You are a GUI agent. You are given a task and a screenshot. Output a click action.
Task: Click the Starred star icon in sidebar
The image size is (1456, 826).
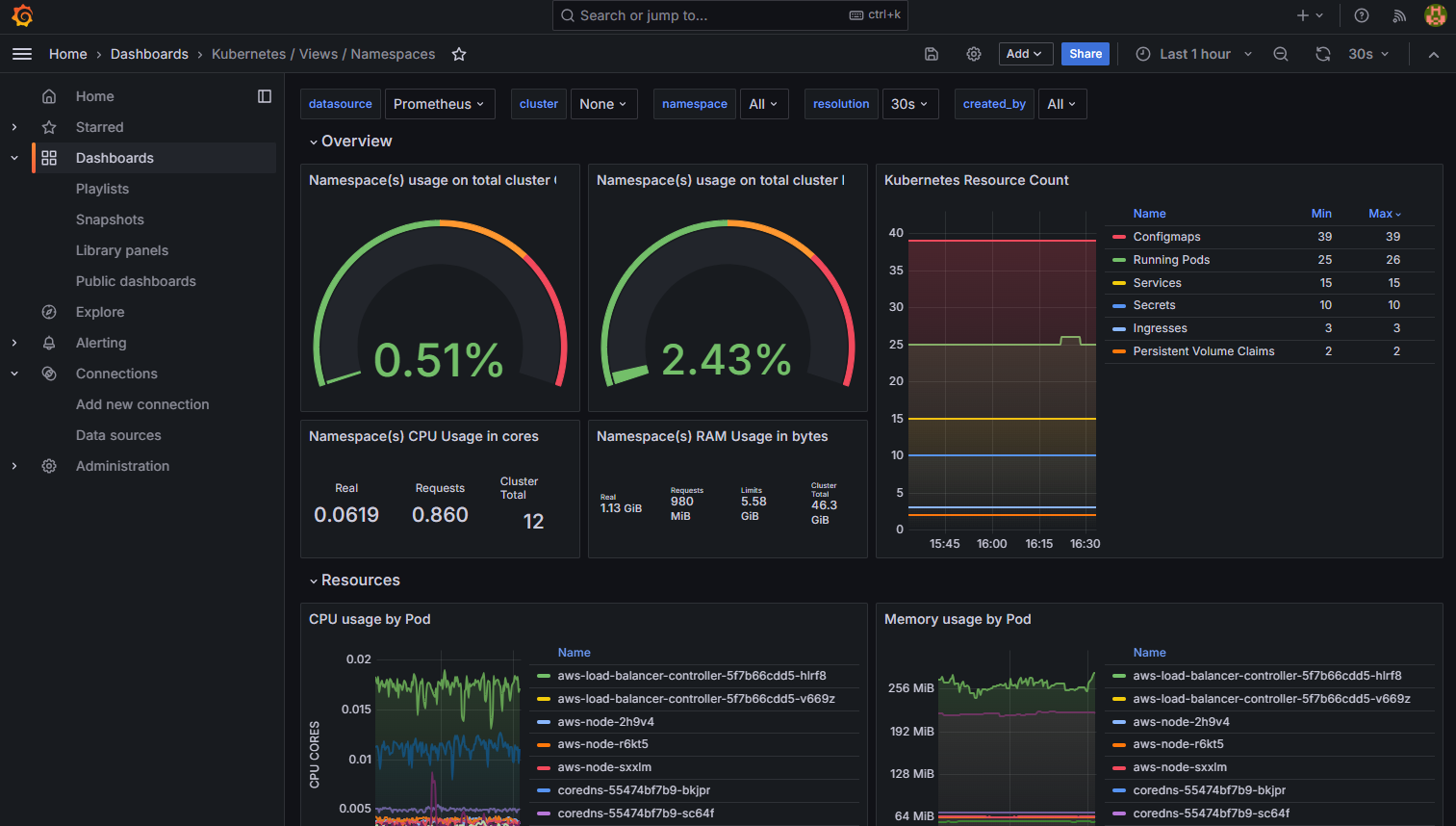pyautogui.click(x=49, y=127)
